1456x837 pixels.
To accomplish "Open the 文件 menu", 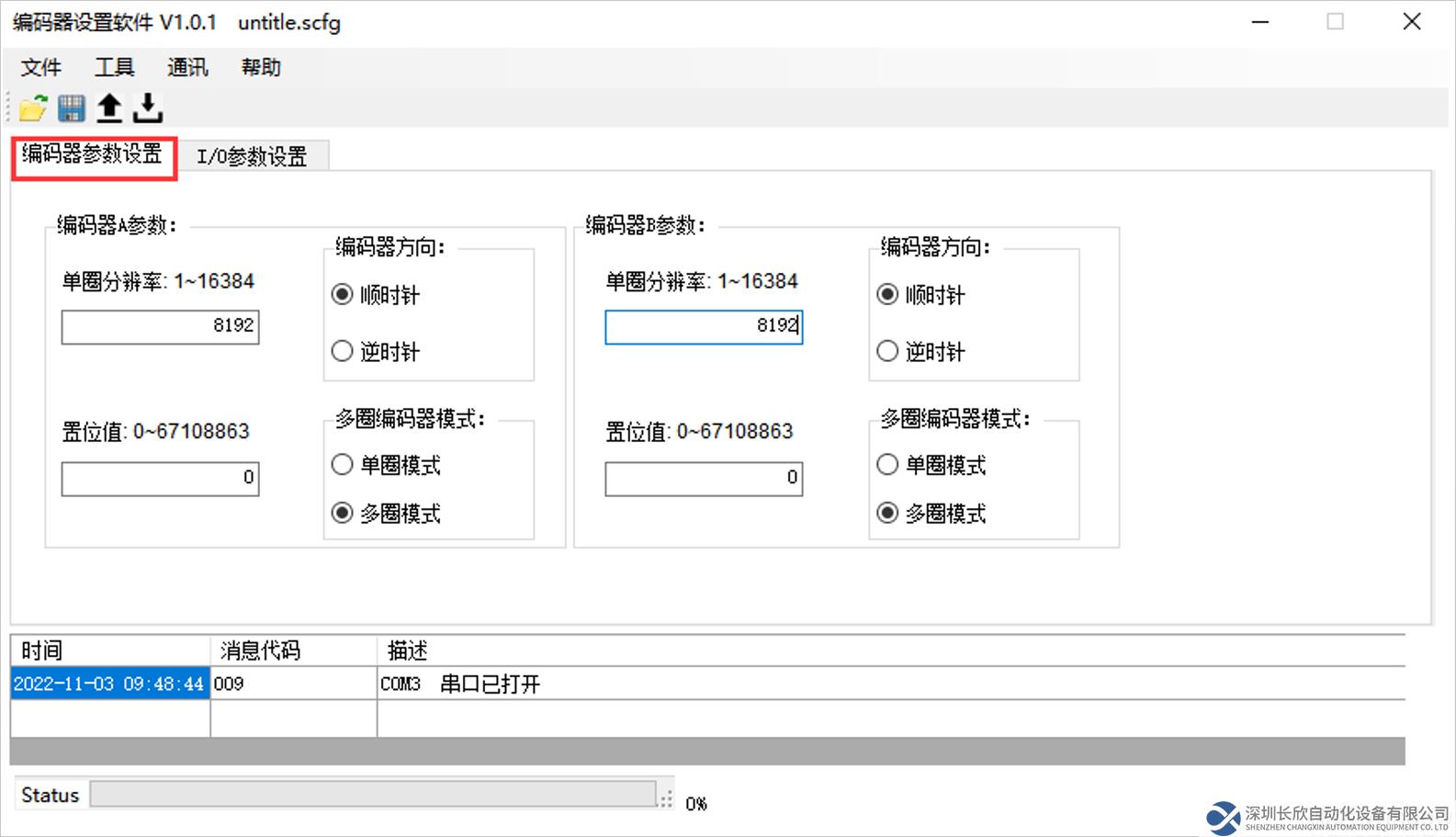I will click(41, 67).
